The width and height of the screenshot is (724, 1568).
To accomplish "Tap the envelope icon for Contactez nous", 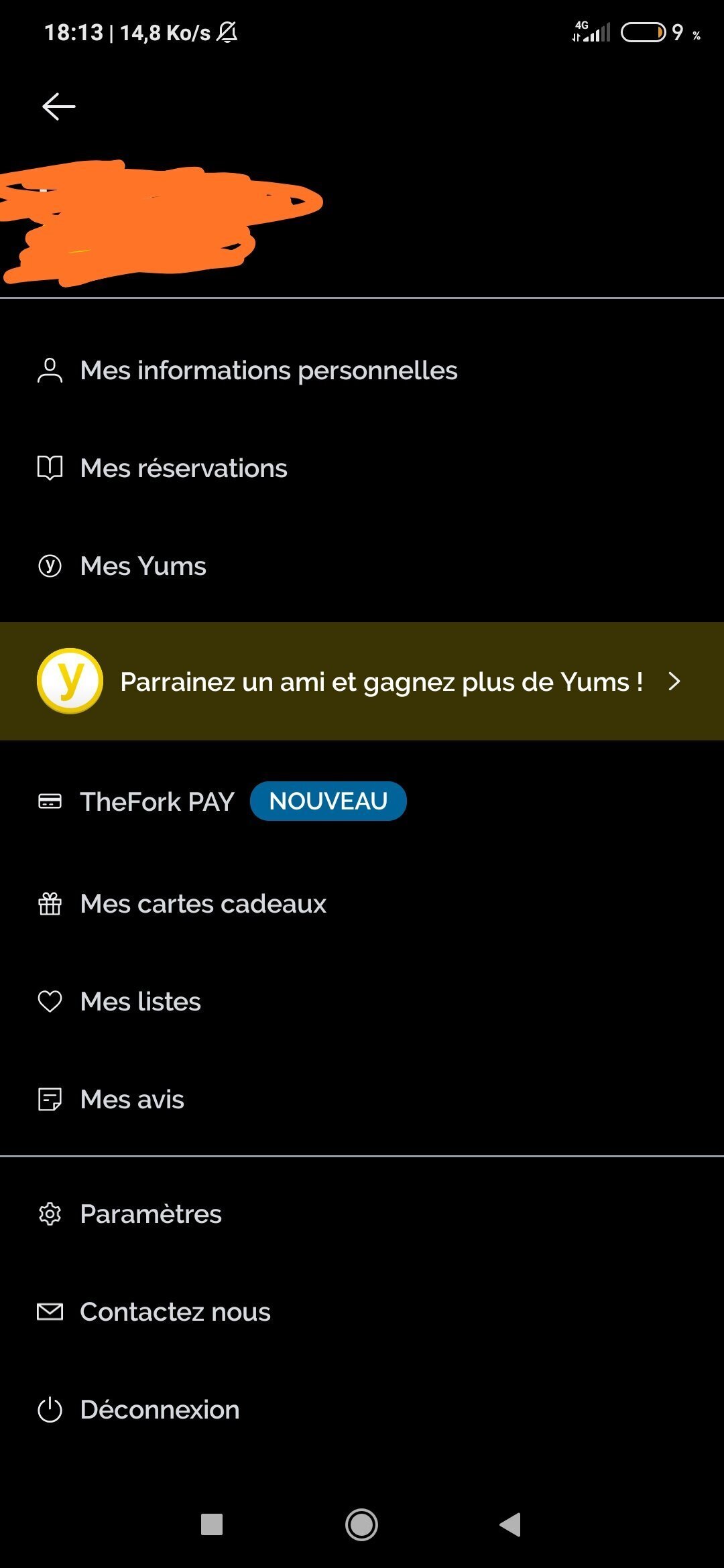I will (50, 1312).
